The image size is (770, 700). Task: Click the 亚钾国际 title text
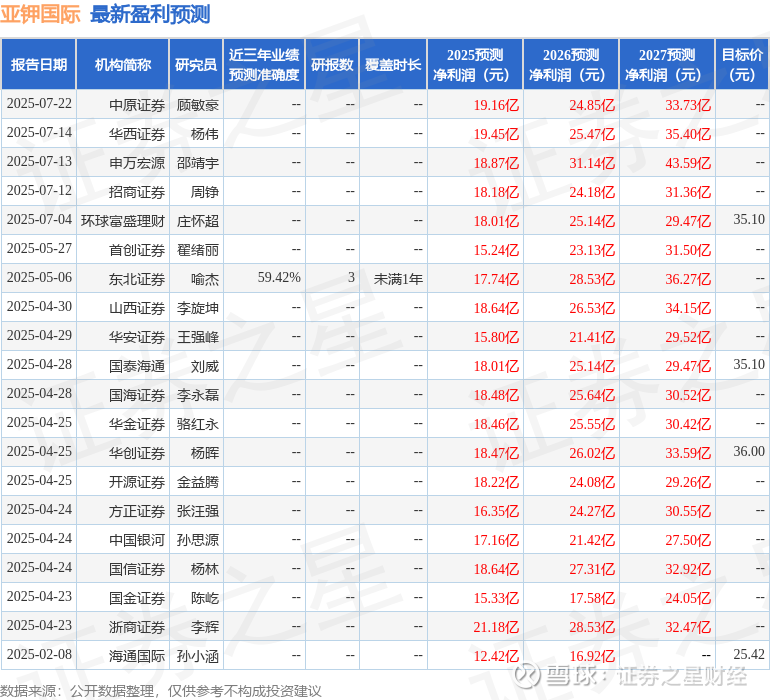[x=40, y=14]
